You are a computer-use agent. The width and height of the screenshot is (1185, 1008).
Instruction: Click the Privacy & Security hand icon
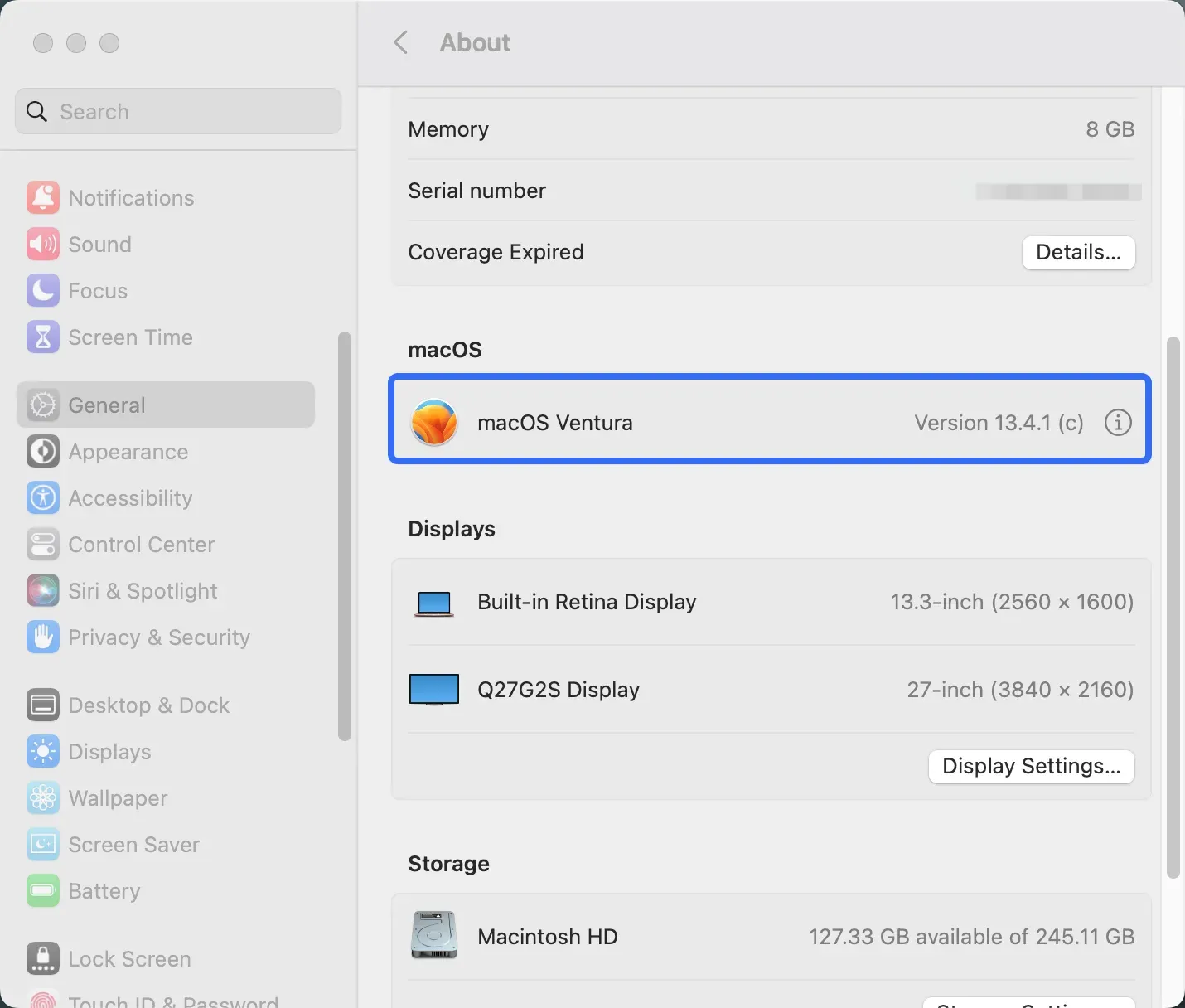click(43, 637)
